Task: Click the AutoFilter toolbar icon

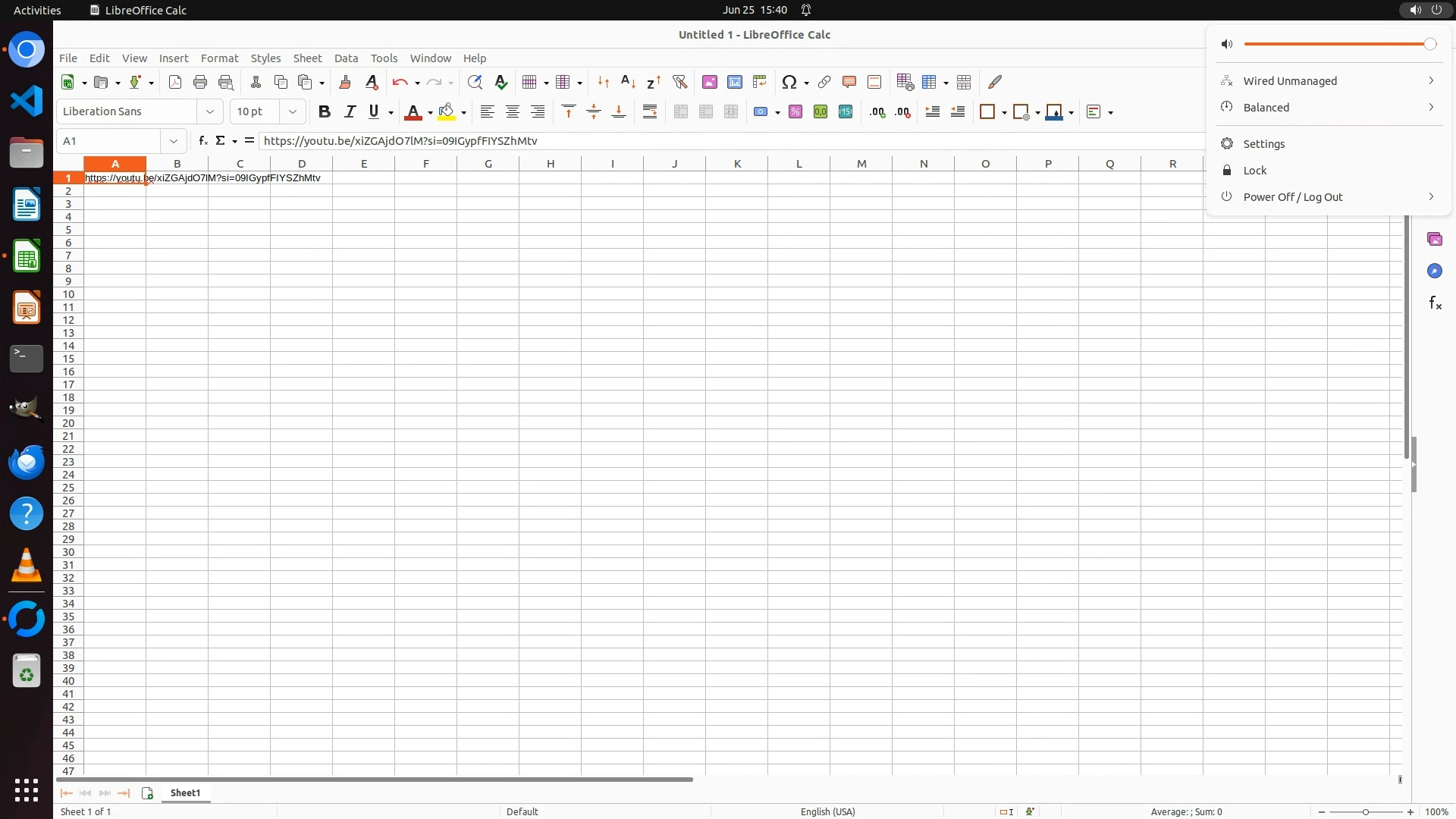Action: (x=679, y=82)
